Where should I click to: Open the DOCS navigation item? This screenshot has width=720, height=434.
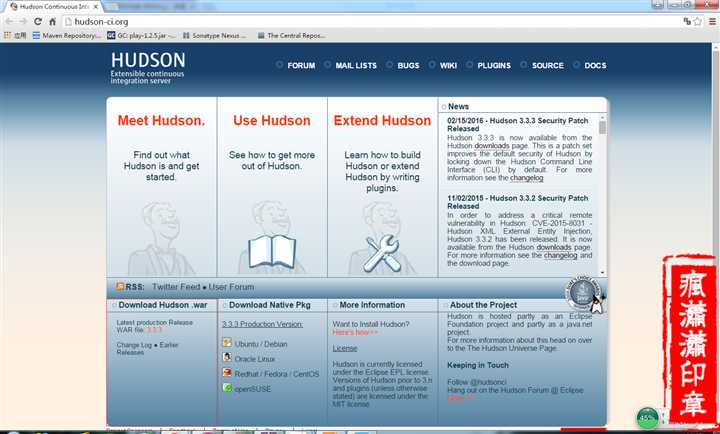click(595, 66)
